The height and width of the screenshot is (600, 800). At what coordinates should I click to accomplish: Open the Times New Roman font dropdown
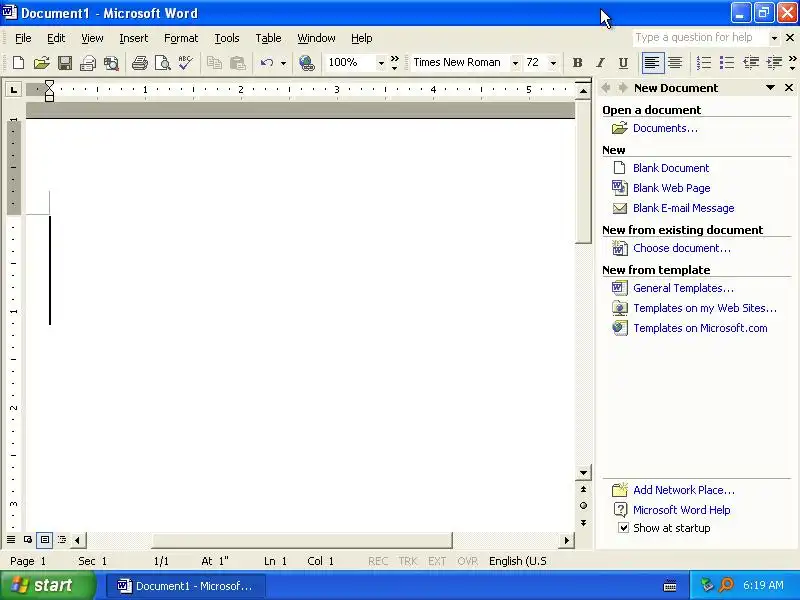coord(515,63)
